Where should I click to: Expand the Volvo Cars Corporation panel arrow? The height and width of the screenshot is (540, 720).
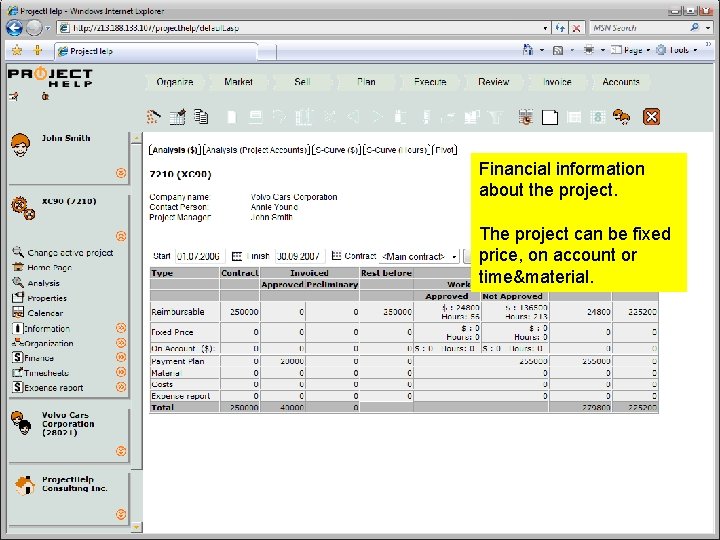(121, 451)
